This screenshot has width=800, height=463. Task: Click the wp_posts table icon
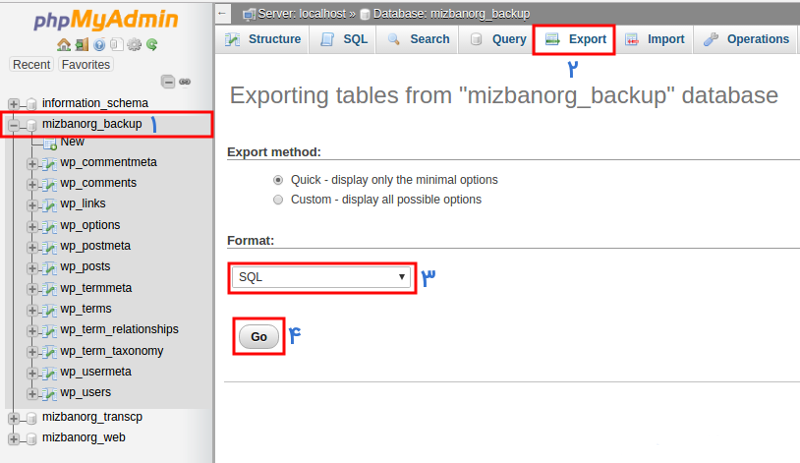pos(49,267)
